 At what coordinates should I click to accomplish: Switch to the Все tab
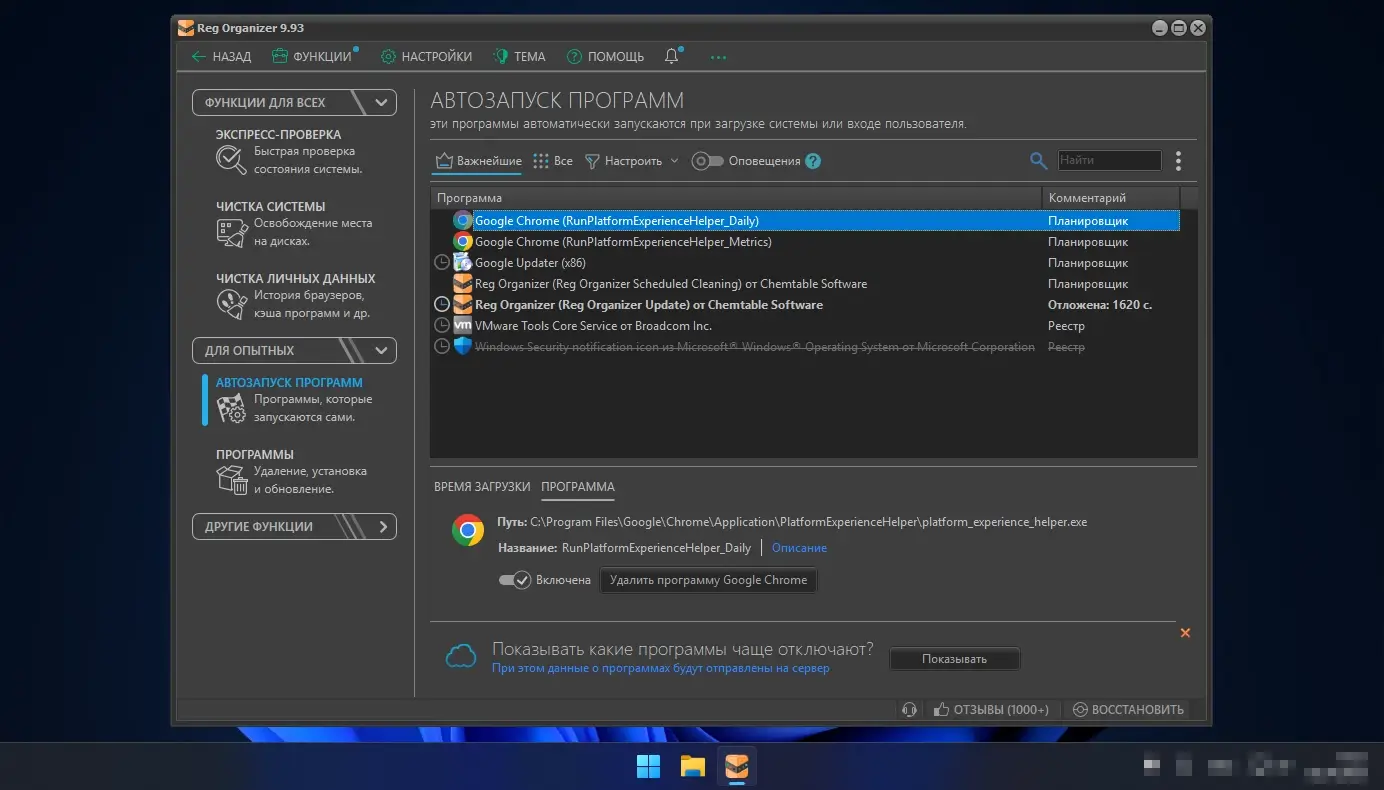553,161
